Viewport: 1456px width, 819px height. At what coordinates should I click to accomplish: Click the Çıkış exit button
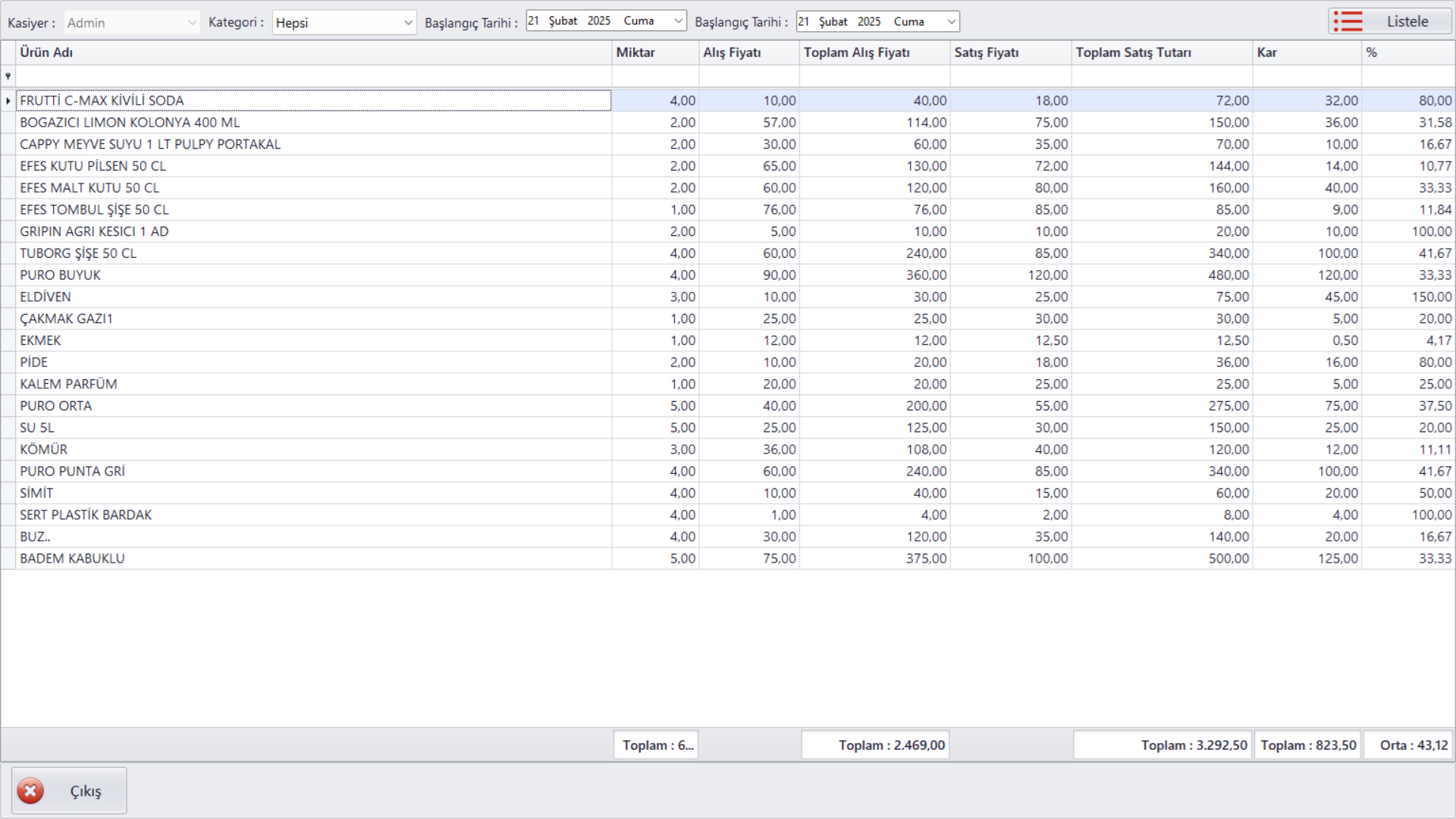[69, 790]
